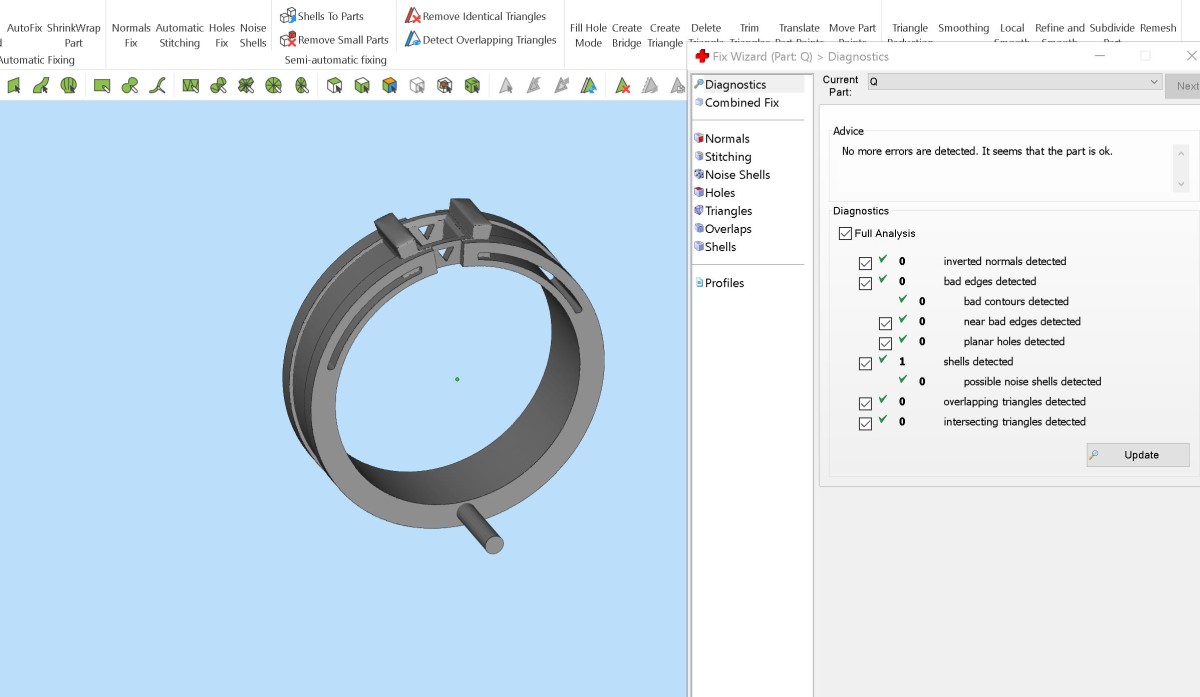
Task: Open Noise Shells section in wizard sidebar
Action: 737,175
